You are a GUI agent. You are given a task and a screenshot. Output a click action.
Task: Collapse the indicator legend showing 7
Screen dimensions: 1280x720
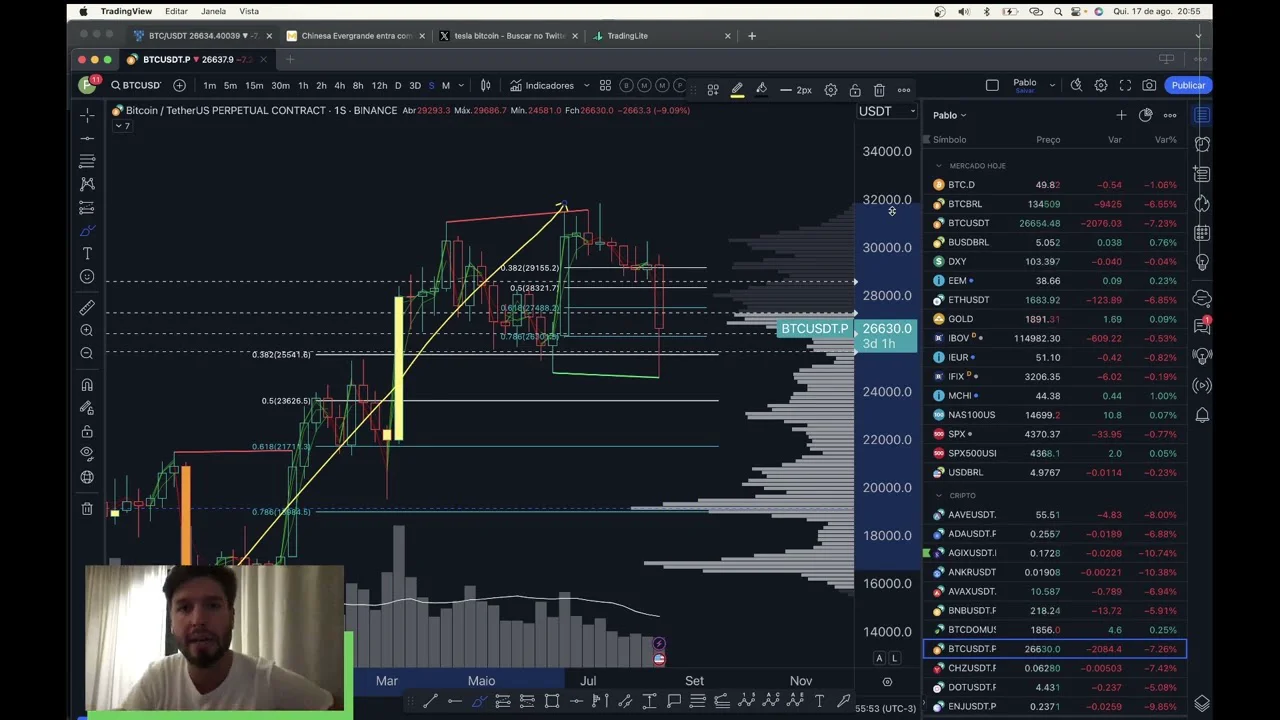[x=121, y=126]
